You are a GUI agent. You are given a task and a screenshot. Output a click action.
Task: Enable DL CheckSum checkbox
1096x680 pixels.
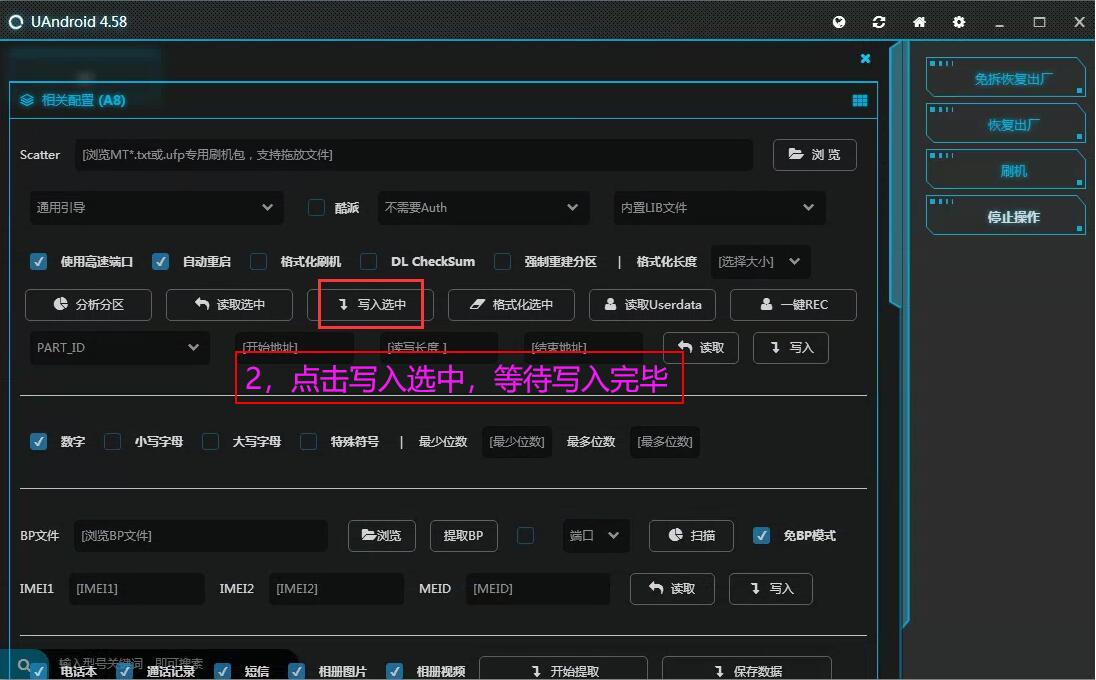[368, 261]
